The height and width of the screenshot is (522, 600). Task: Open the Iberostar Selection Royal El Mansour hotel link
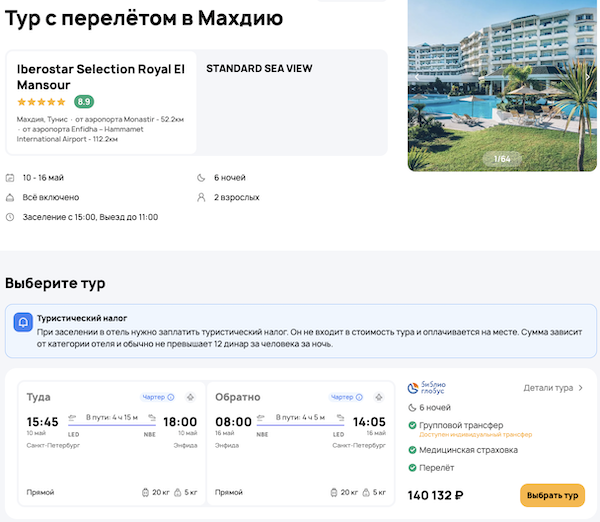coord(101,77)
